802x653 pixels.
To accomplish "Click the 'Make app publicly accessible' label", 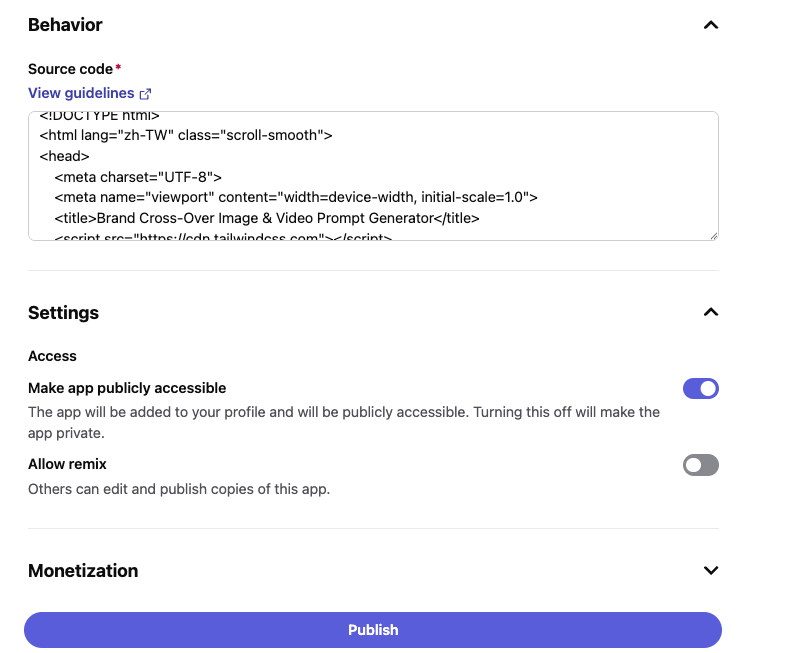I will pos(127,388).
